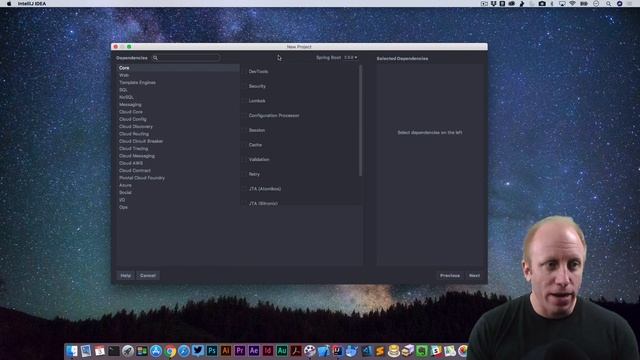Launch Photoshop from the dock
Image resolution: width=640 pixels, height=360 pixels.
(212, 351)
